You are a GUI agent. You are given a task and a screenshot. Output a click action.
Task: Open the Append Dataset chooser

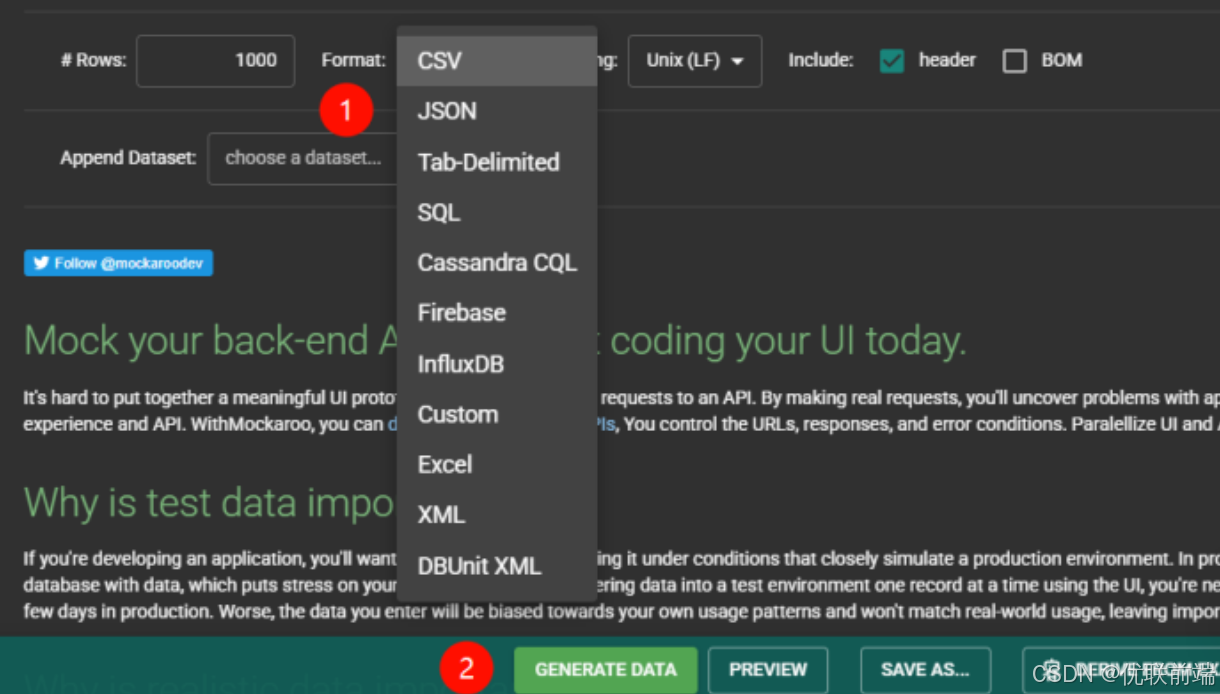point(303,158)
